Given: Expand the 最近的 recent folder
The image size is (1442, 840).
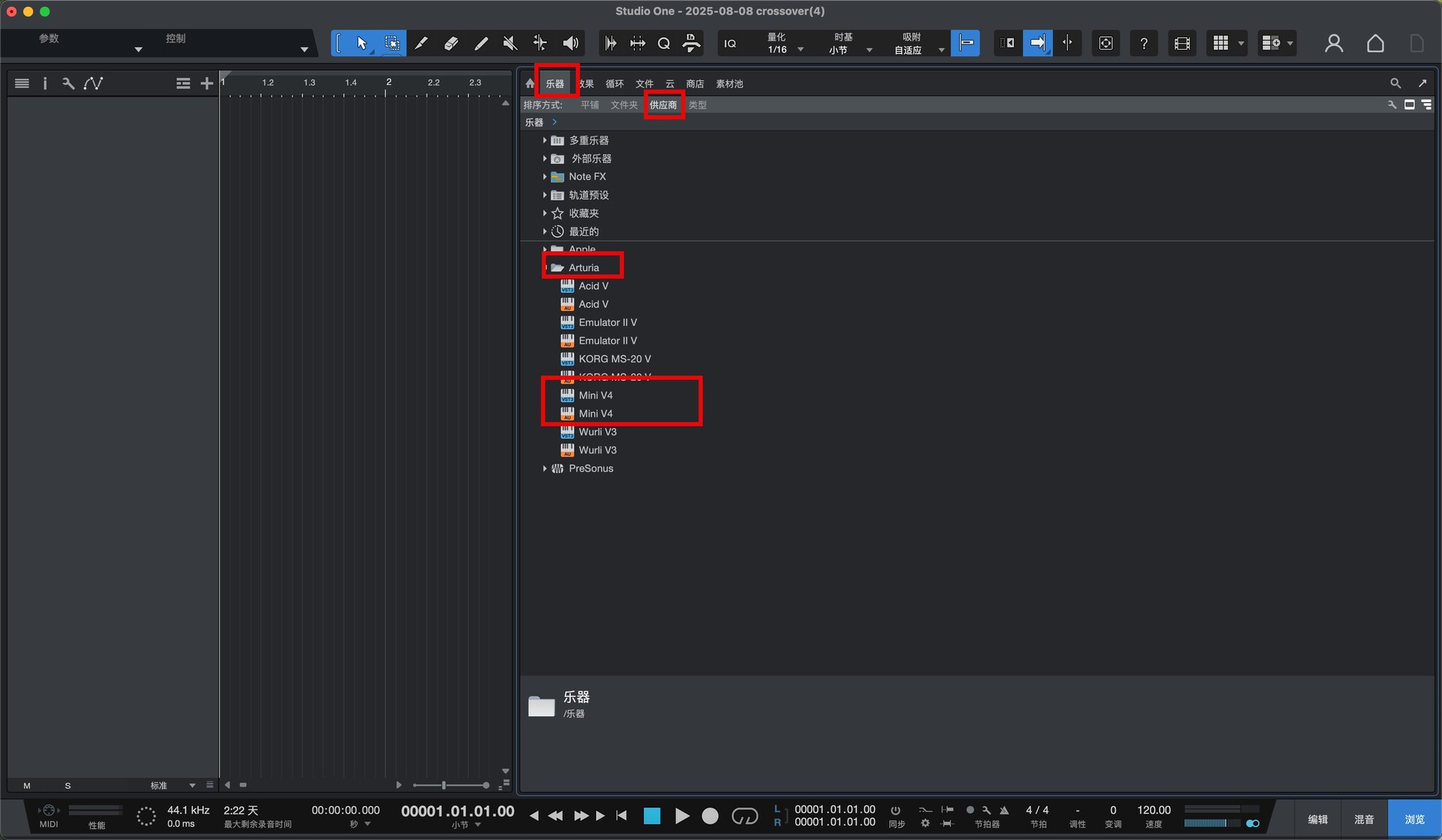Looking at the screenshot, I should 545,231.
